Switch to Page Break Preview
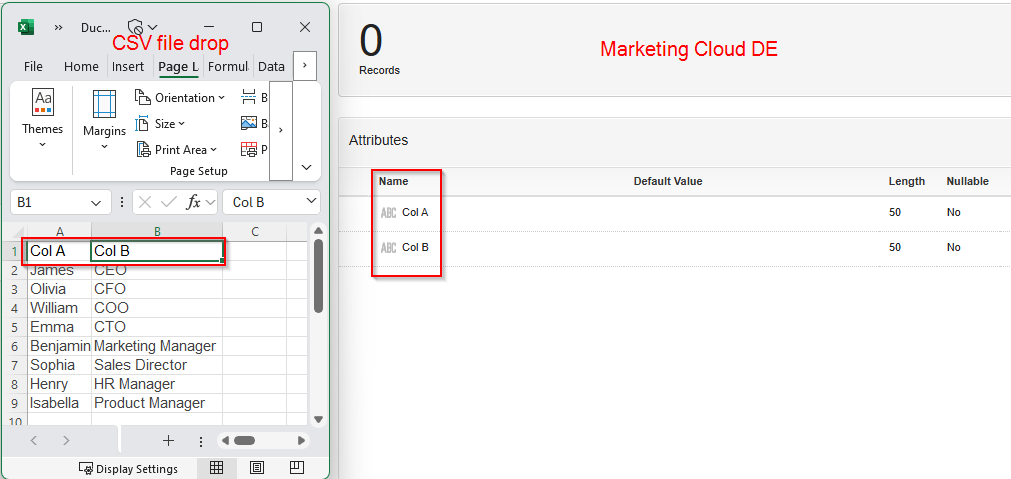 [x=297, y=468]
